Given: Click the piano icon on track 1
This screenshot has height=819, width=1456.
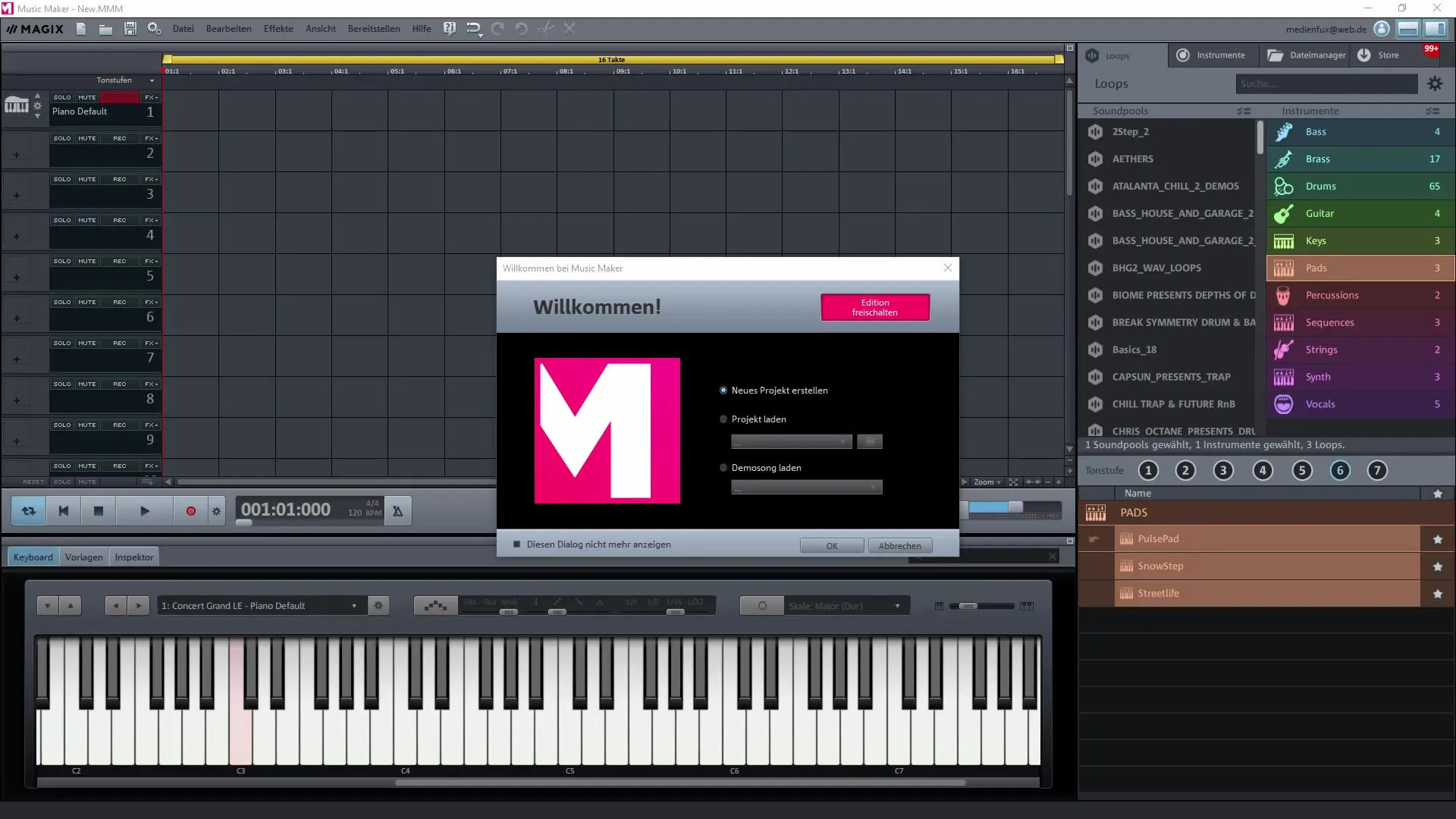Looking at the screenshot, I should (x=17, y=105).
